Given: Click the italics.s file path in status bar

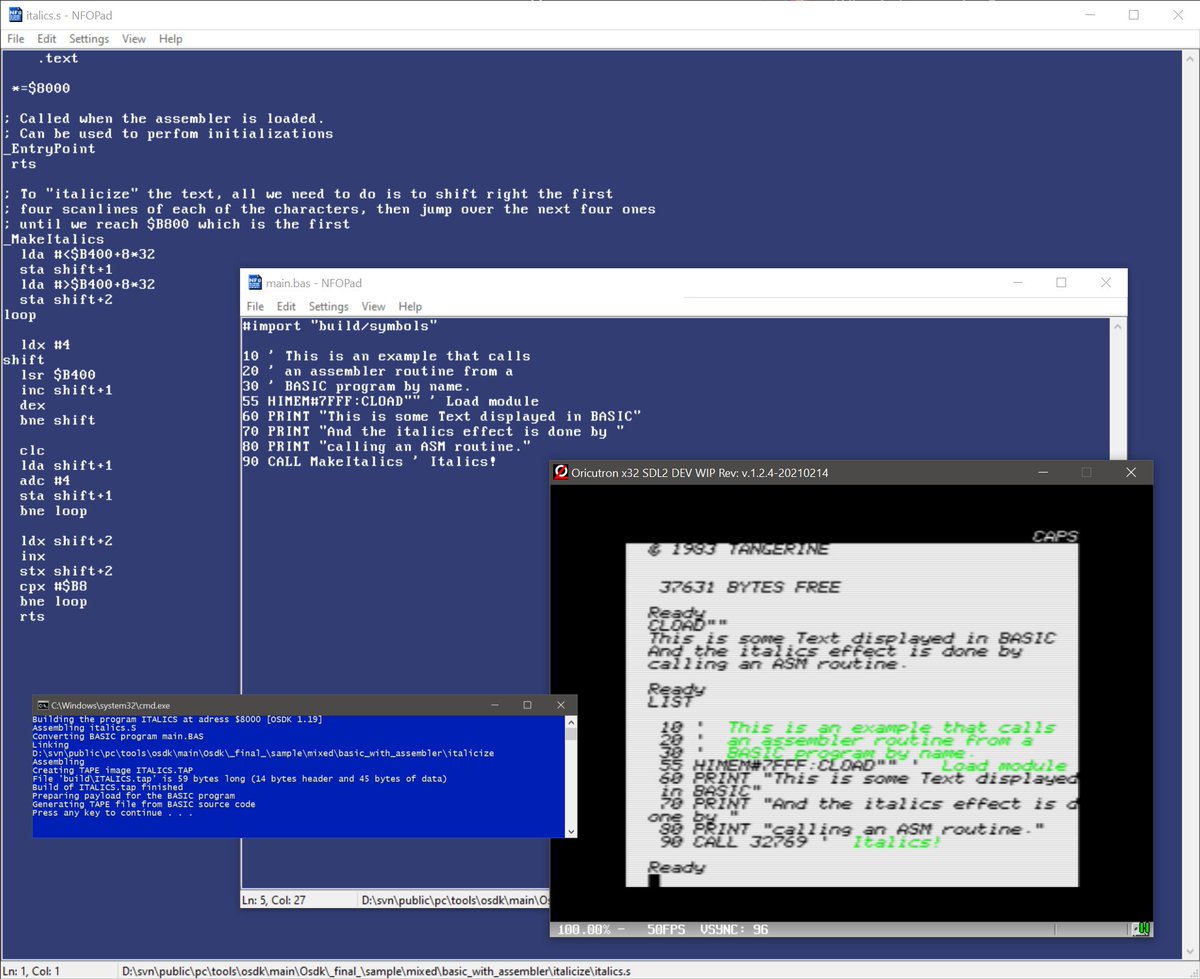Looking at the screenshot, I should pyautogui.click(x=376, y=970).
